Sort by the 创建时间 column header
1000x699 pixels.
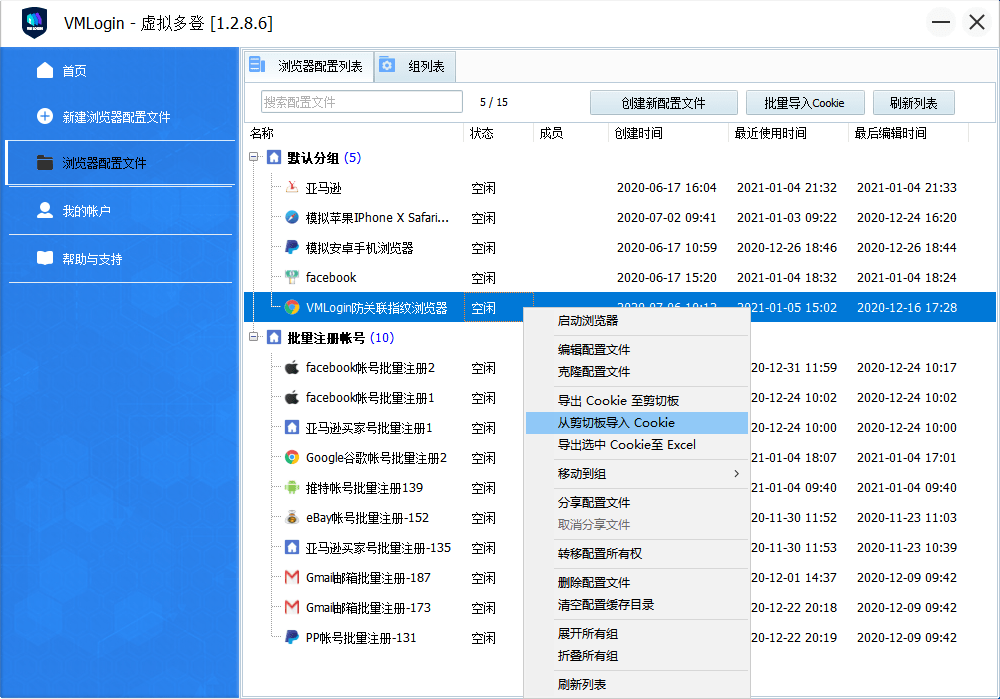pyautogui.click(x=668, y=133)
